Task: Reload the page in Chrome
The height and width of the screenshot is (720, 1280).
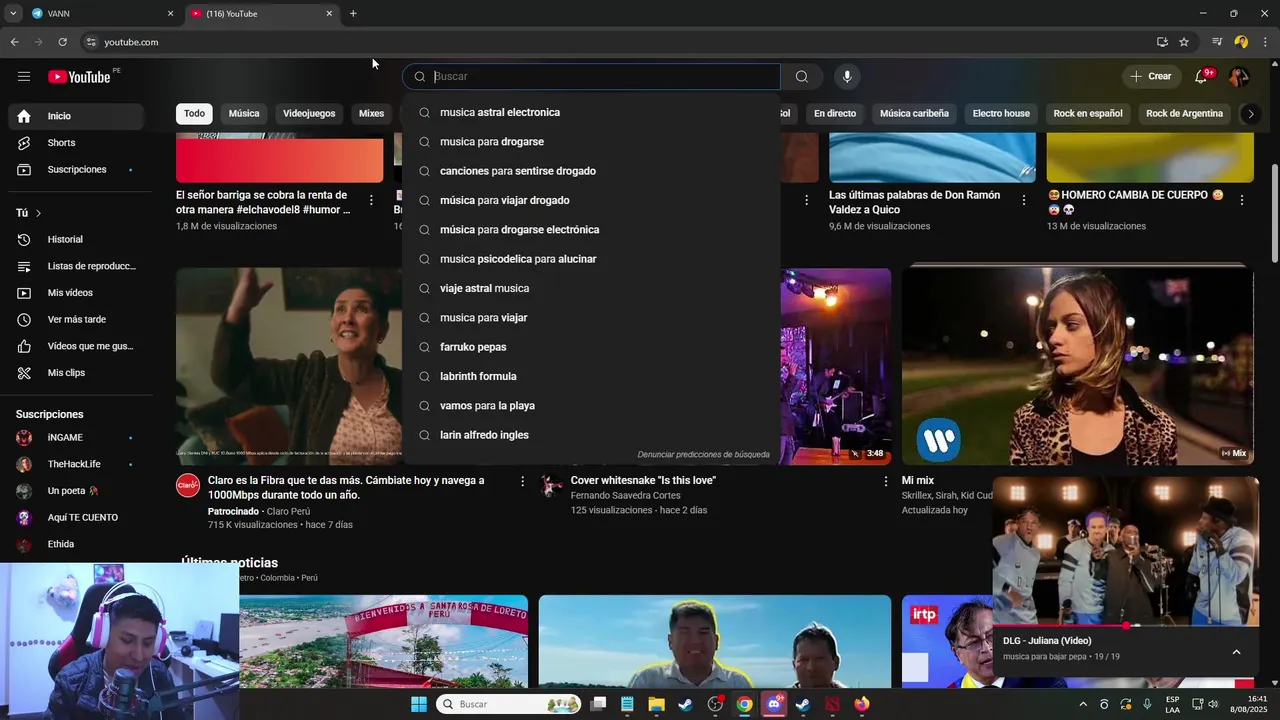Action: (62, 42)
